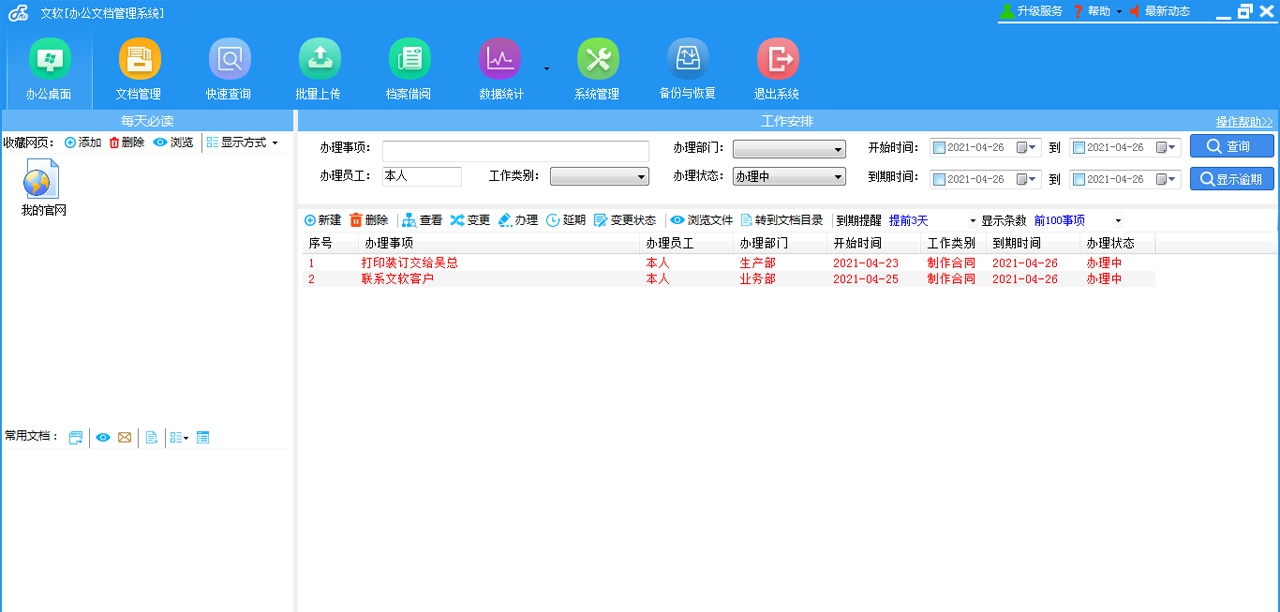1280x612 pixels.
Task: Open the 操作帮助 link
Action: coord(1241,121)
